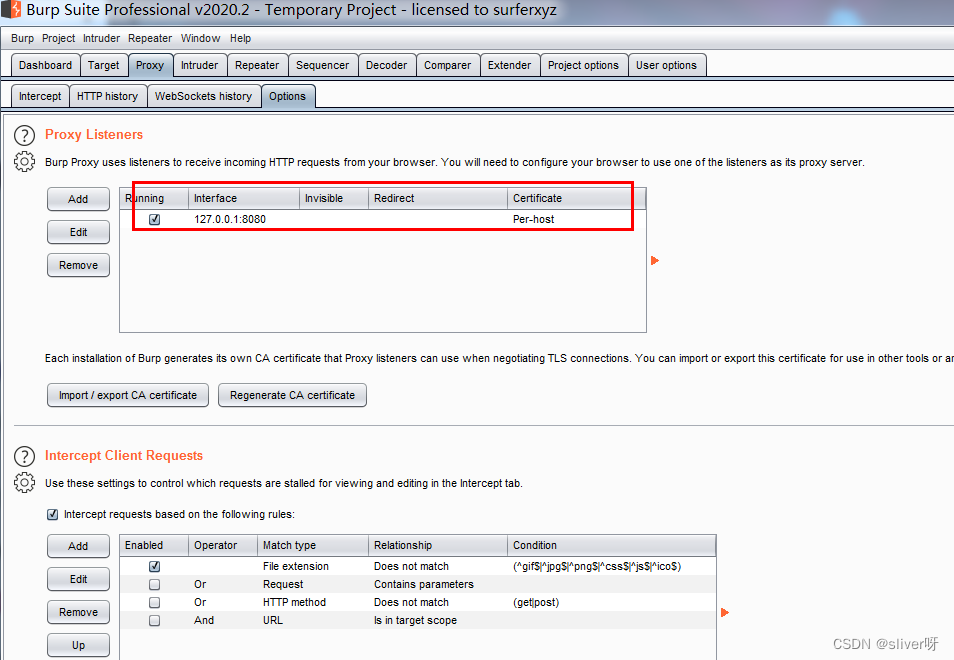This screenshot has height=660, width=954.
Task: Click Add button for intercept rules
Action: (78, 546)
